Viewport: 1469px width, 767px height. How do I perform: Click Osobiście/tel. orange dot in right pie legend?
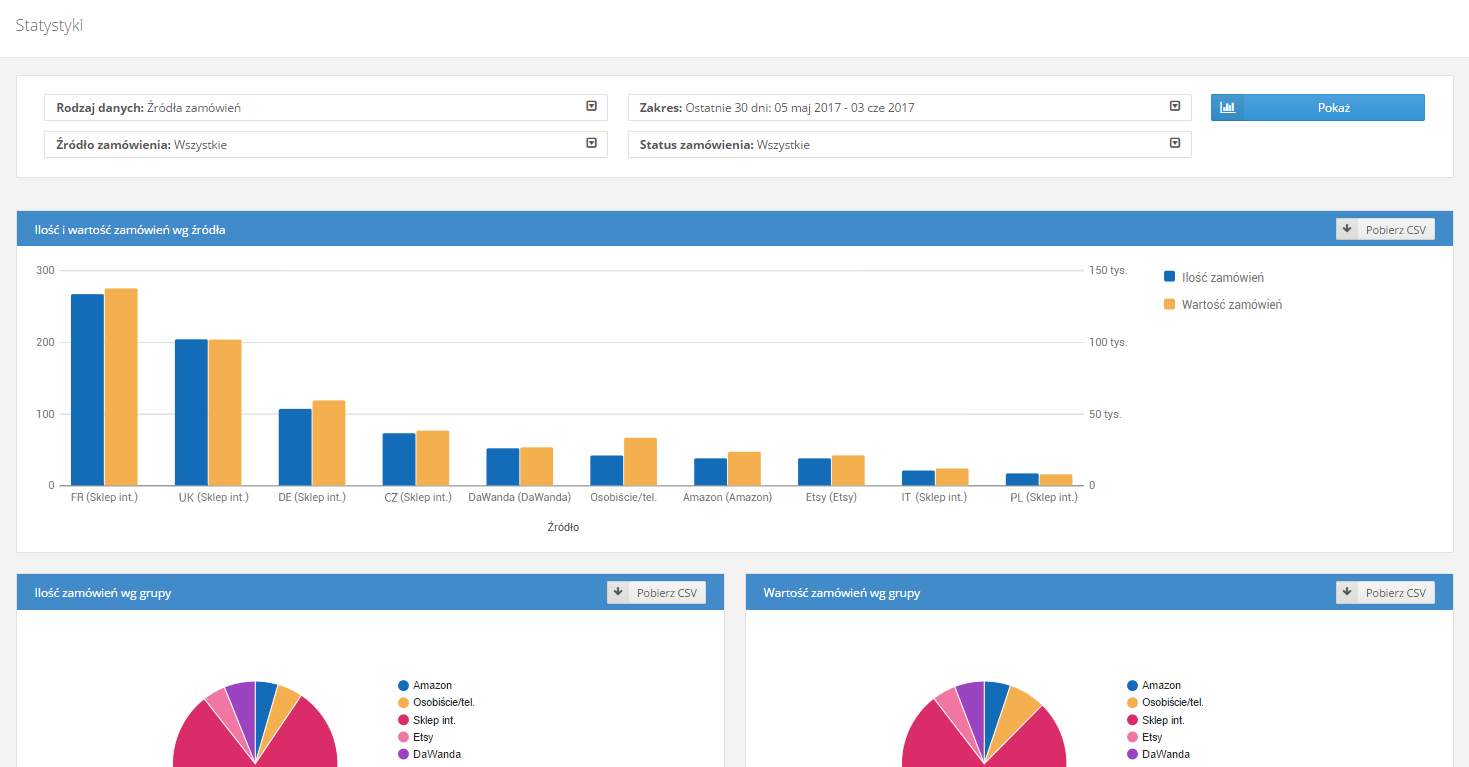point(1133,703)
